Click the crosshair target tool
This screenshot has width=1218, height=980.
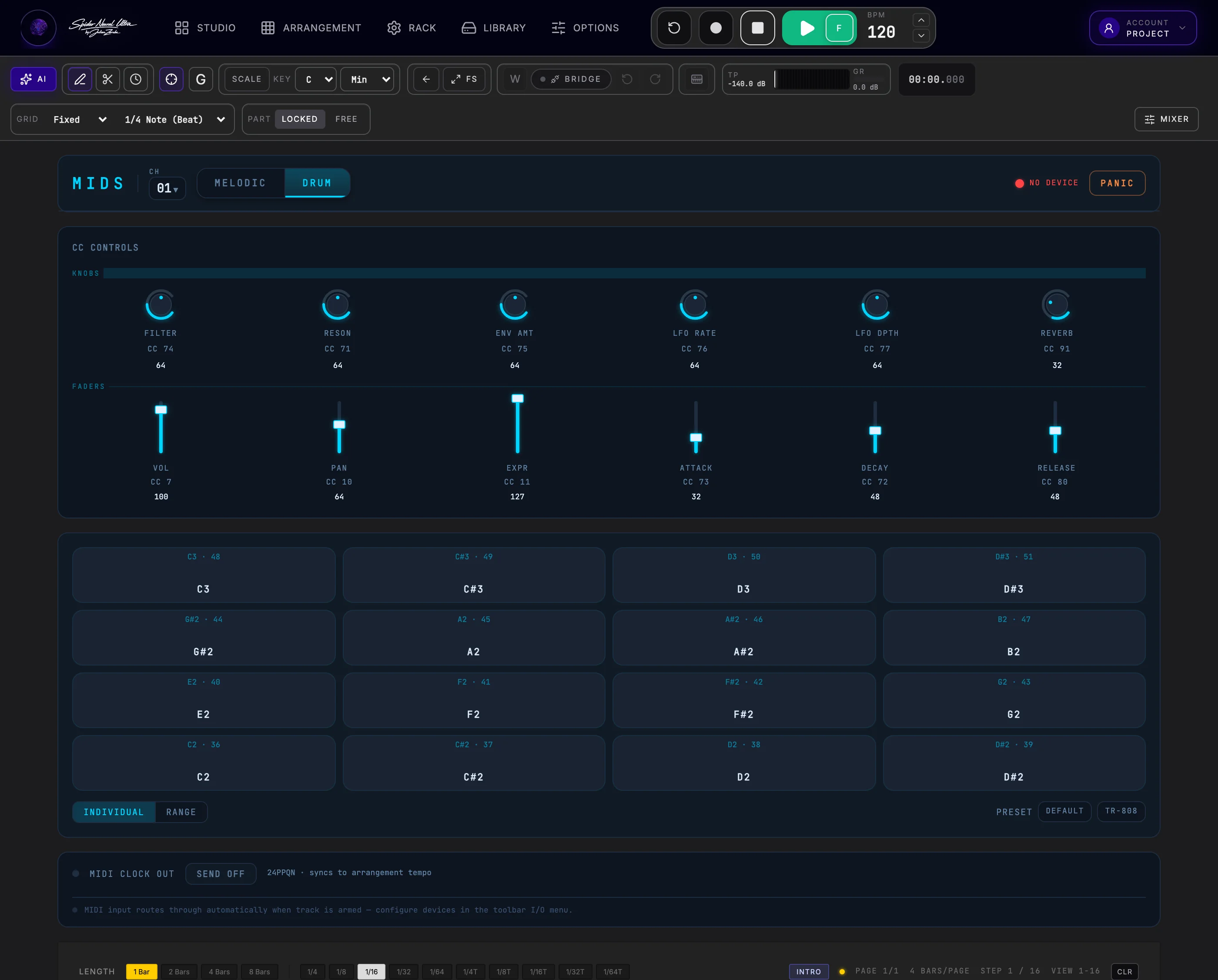[171, 79]
